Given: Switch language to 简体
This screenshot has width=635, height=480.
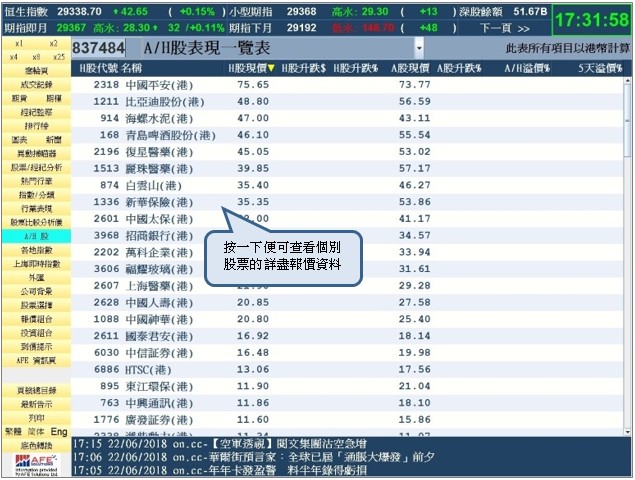Looking at the screenshot, I should (36, 432).
